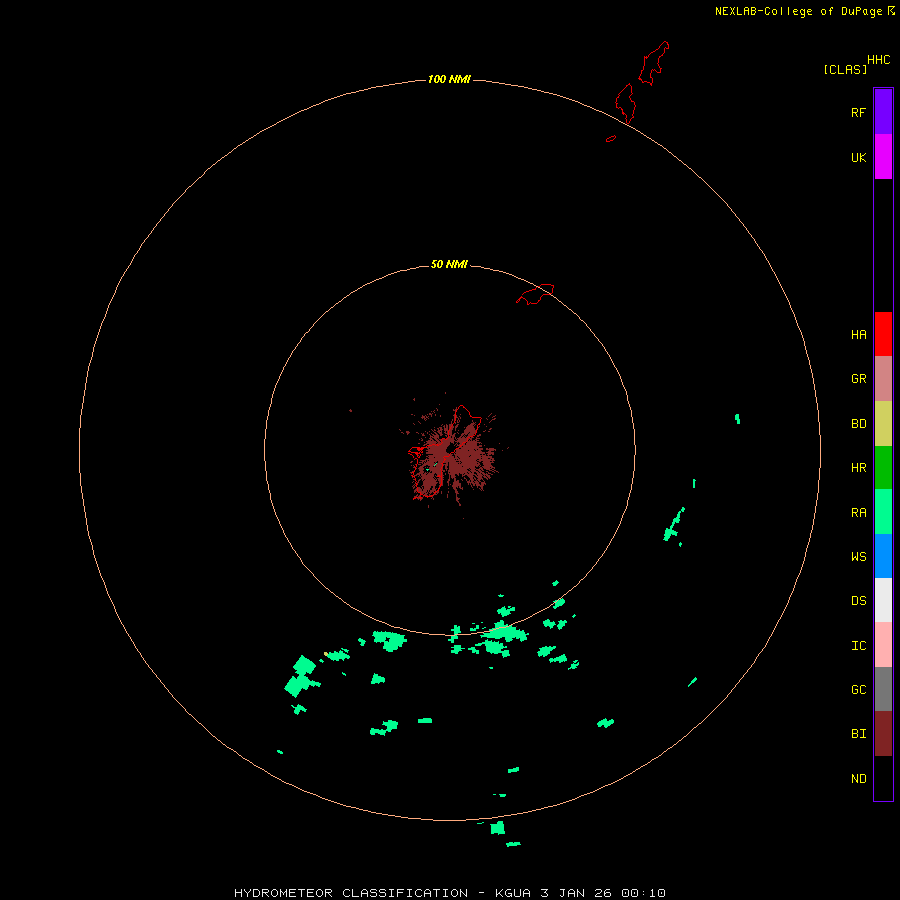Click the '00:10' timestamp text
The height and width of the screenshot is (900, 900).
click(643, 893)
